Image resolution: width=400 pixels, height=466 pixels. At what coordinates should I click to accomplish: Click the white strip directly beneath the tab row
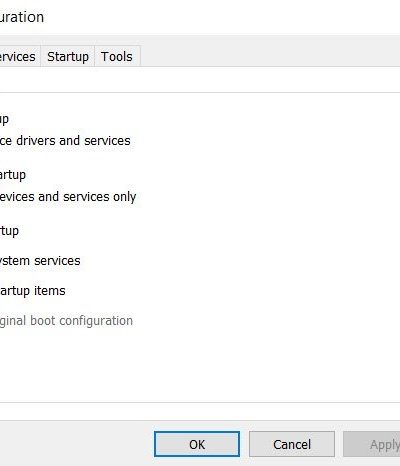[x=200, y=80]
